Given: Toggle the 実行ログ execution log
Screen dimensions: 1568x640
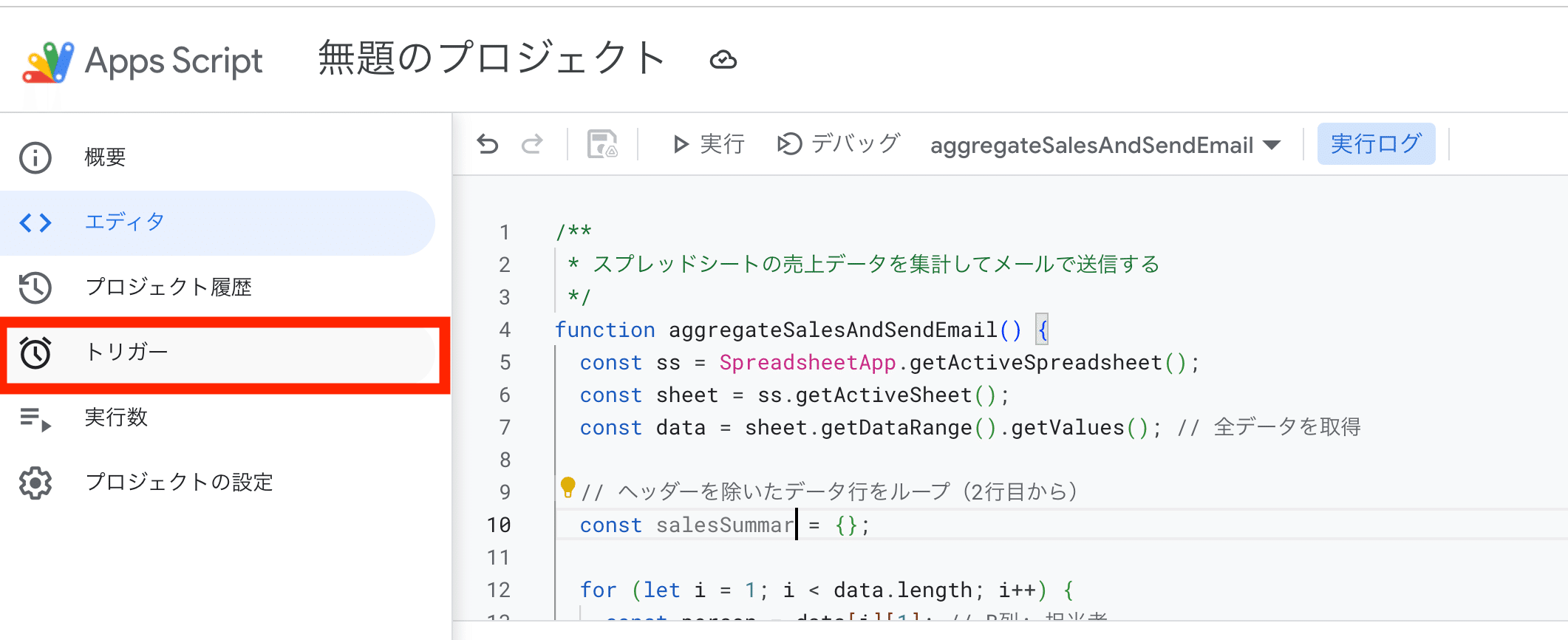Looking at the screenshot, I should tap(1376, 144).
